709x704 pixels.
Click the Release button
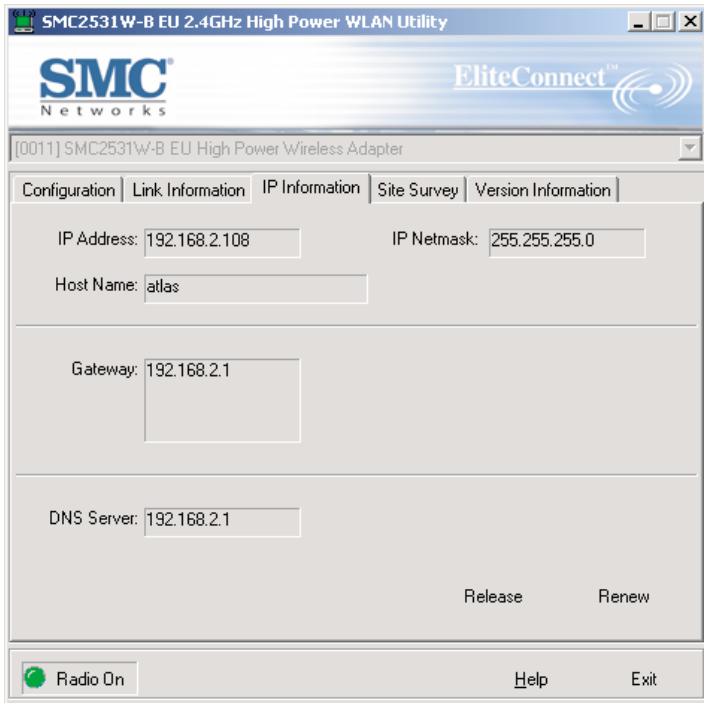(493, 596)
